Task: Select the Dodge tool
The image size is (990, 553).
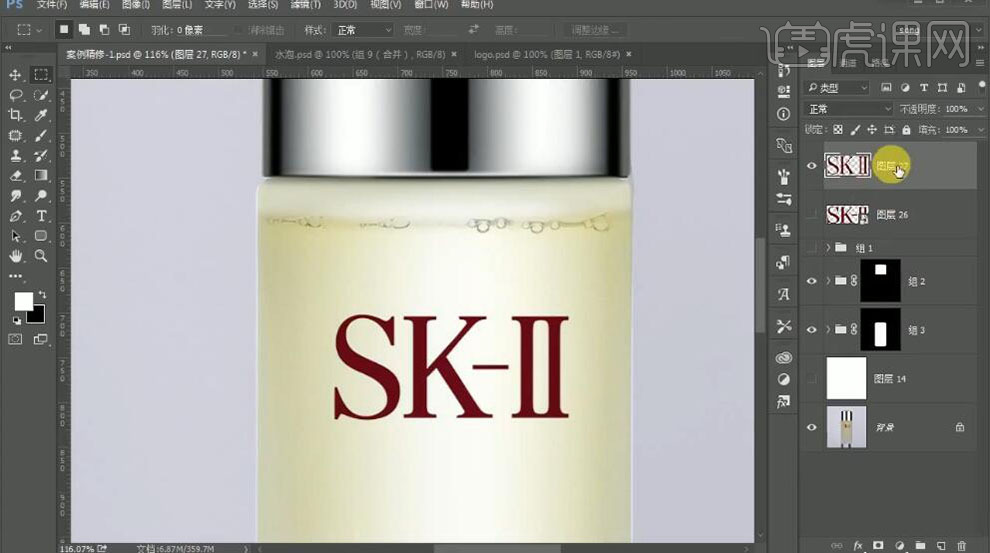Action: point(41,196)
